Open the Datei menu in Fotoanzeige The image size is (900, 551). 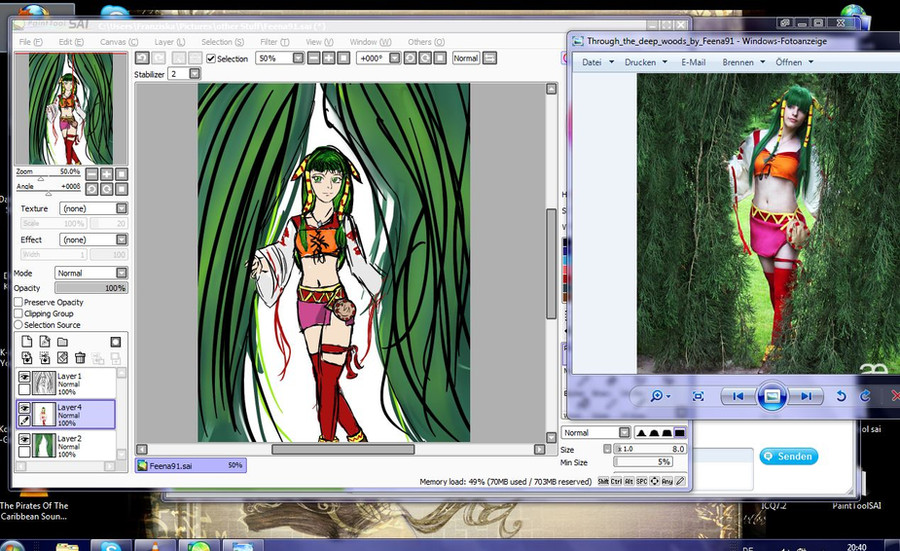coord(592,62)
